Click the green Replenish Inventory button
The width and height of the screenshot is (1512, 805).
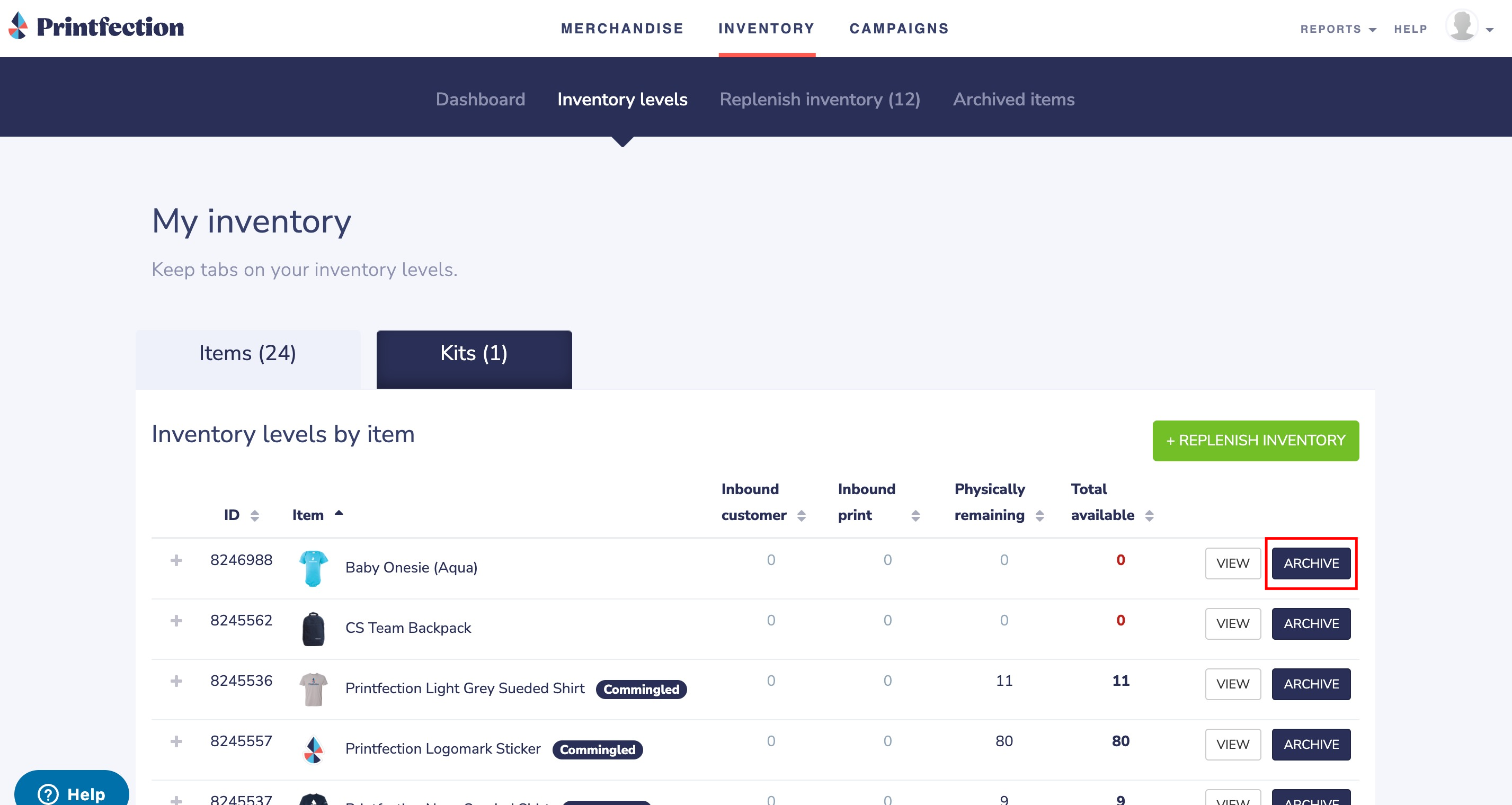(1255, 441)
